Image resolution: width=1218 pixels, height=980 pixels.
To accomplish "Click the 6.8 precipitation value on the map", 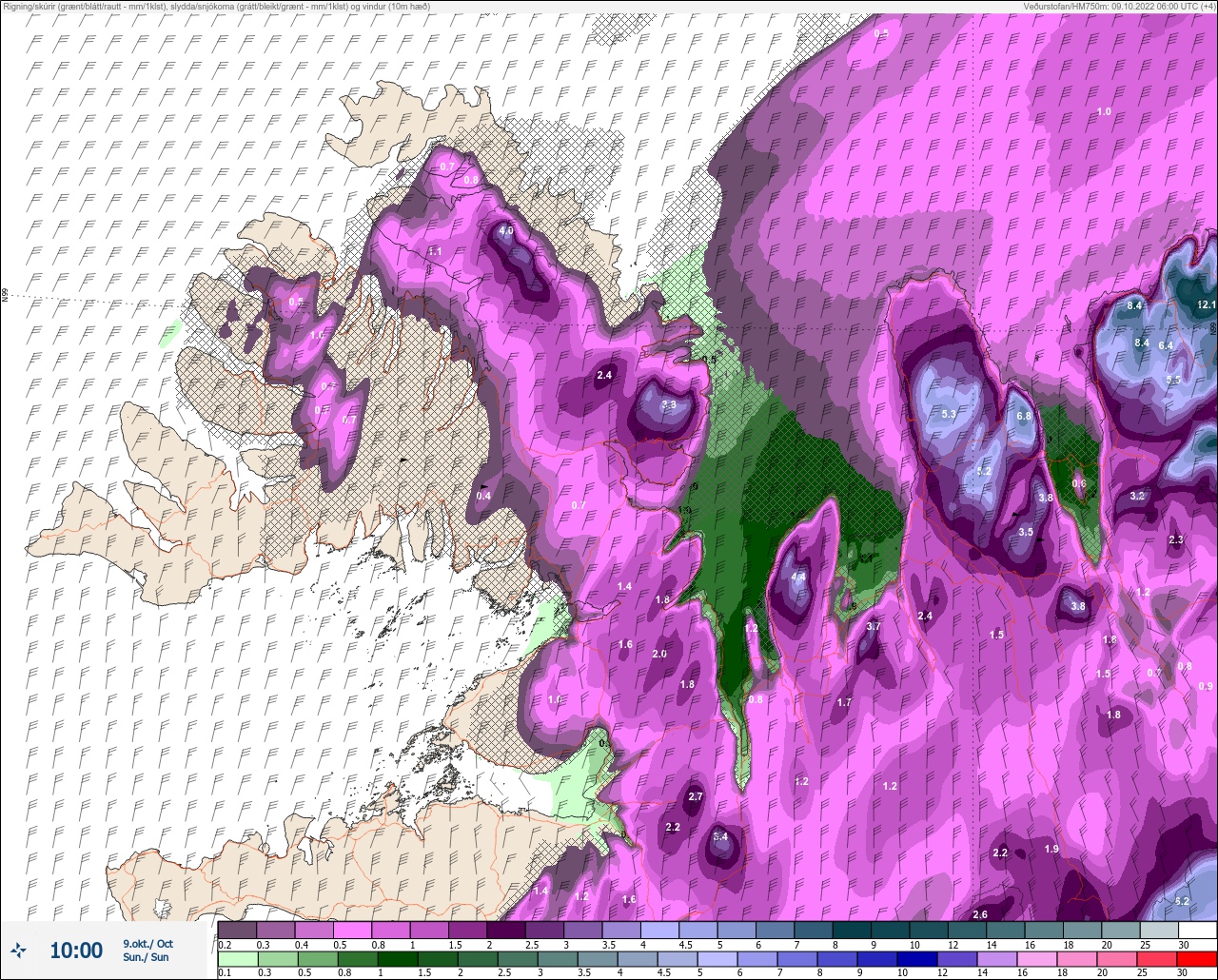I will pyautogui.click(x=1024, y=416).
